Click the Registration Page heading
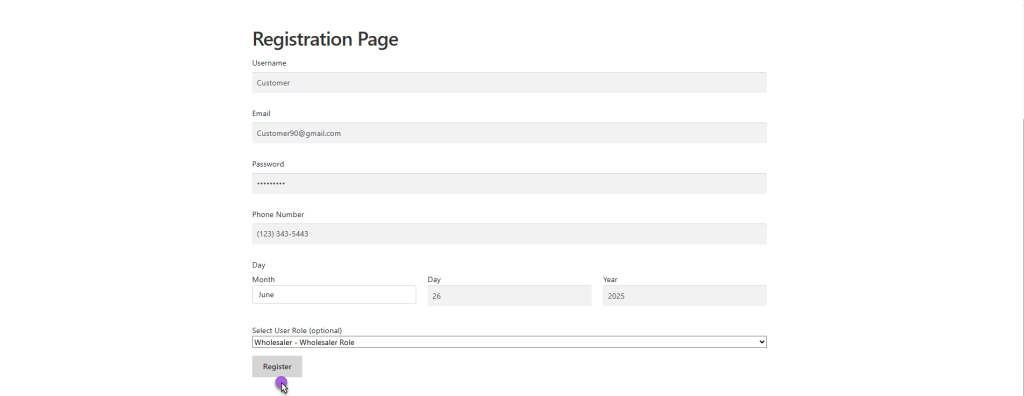The height and width of the screenshot is (396, 1024). [x=325, y=39]
